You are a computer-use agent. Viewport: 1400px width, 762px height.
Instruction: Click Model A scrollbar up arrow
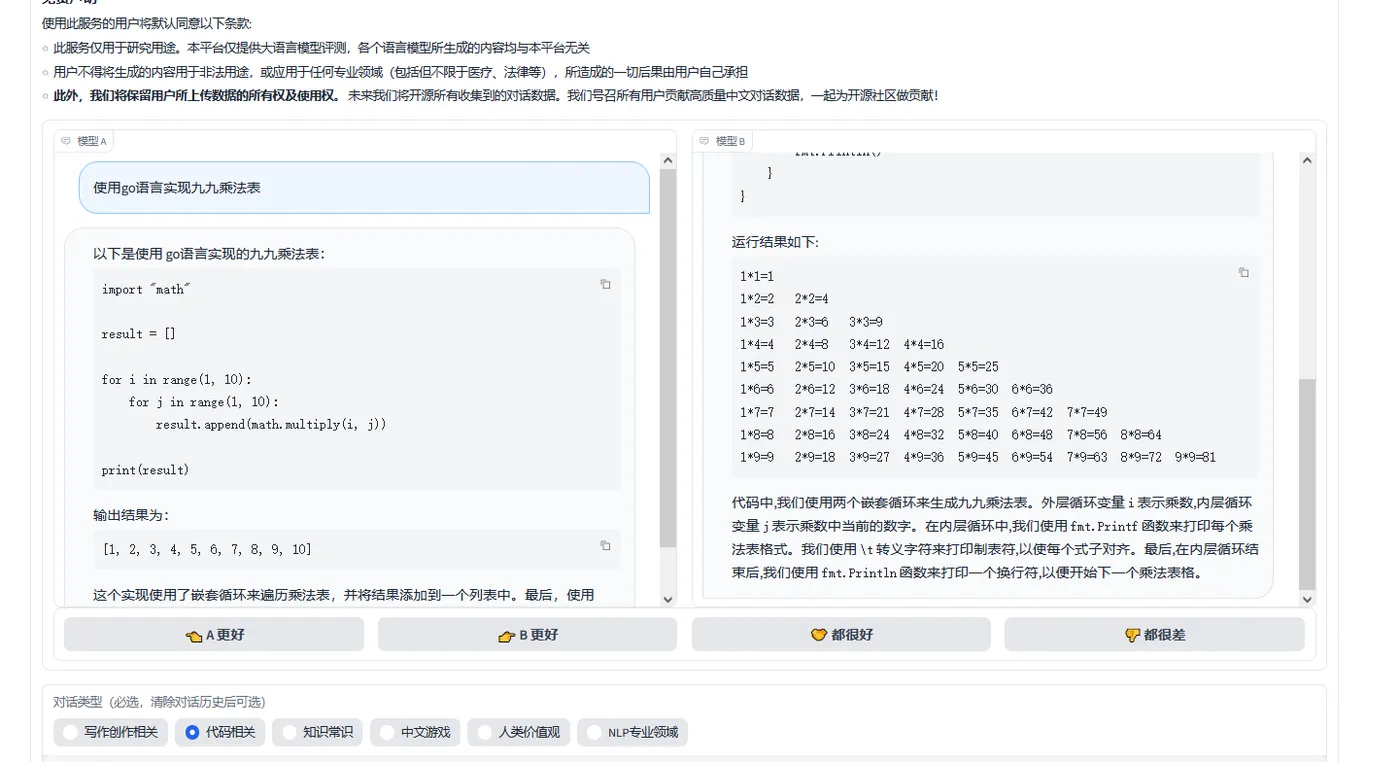point(668,161)
